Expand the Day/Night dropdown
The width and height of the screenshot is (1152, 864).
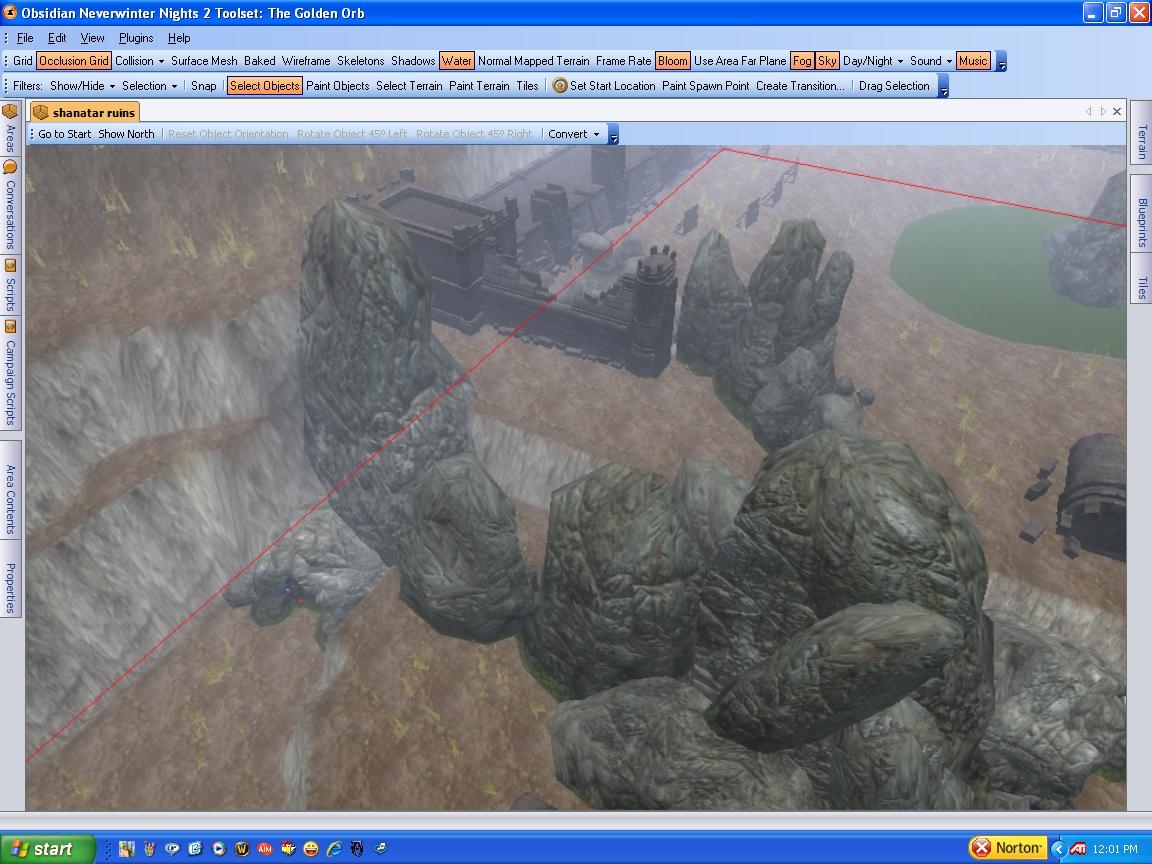[872, 61]
